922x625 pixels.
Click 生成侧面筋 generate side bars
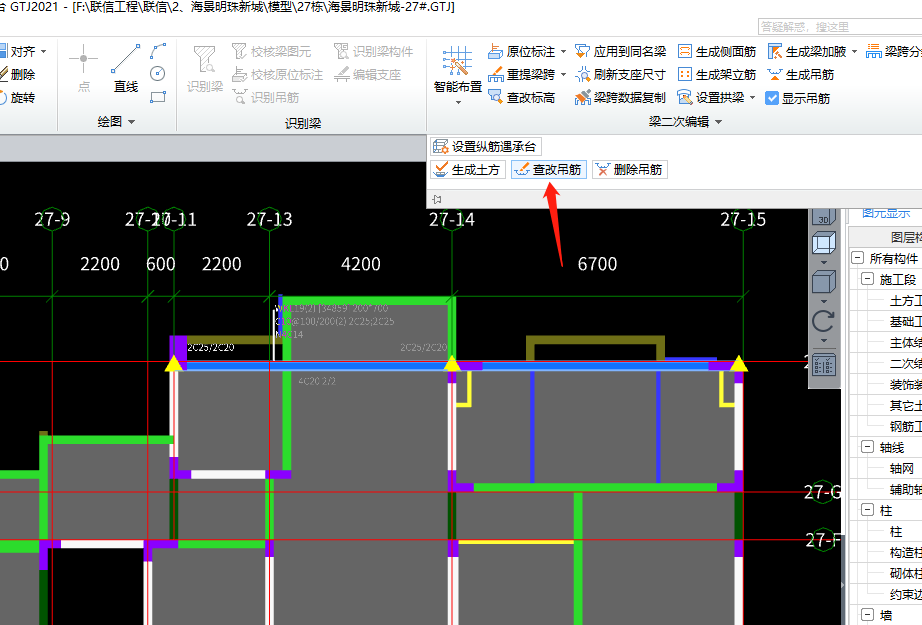point(717,52)
